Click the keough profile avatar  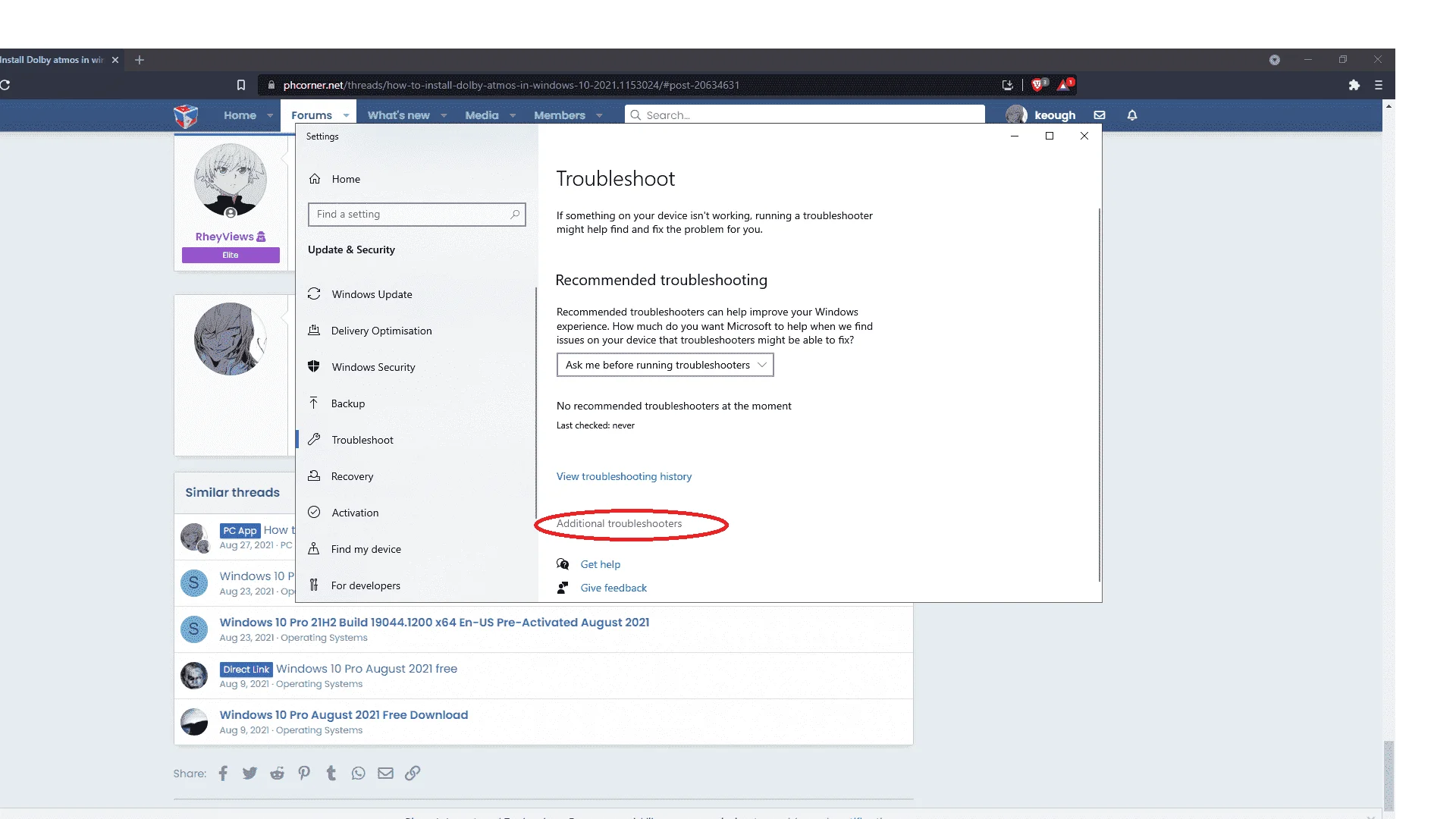tap(1016, 115)
